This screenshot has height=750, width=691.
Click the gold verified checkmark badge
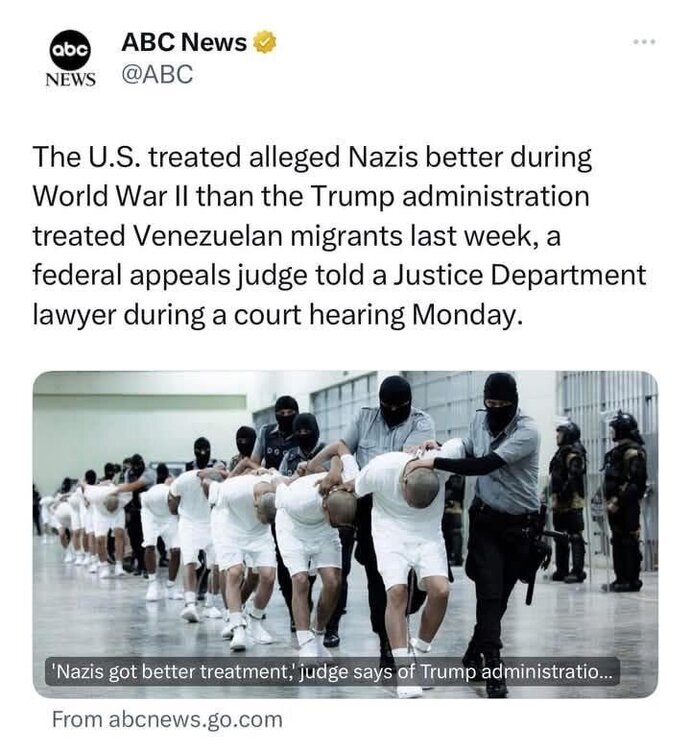[x=264, y=42]
